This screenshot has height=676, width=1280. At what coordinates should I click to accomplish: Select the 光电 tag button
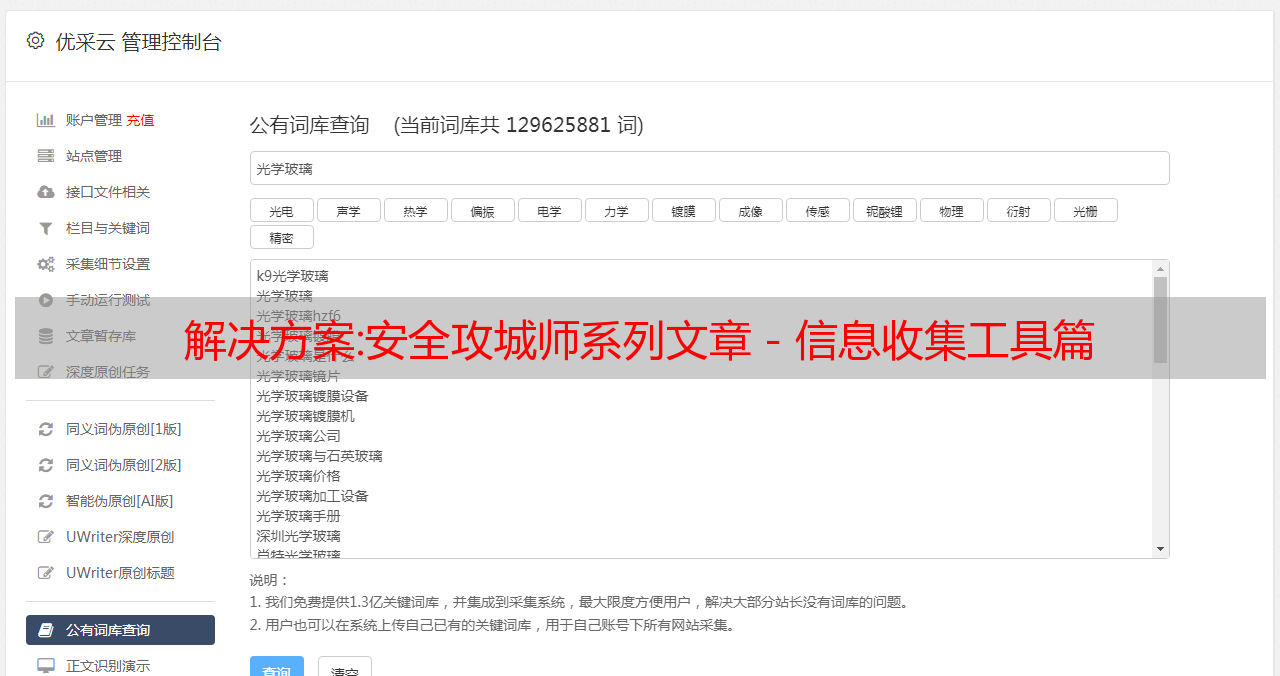pyautogui.click(x=281, y=210)
